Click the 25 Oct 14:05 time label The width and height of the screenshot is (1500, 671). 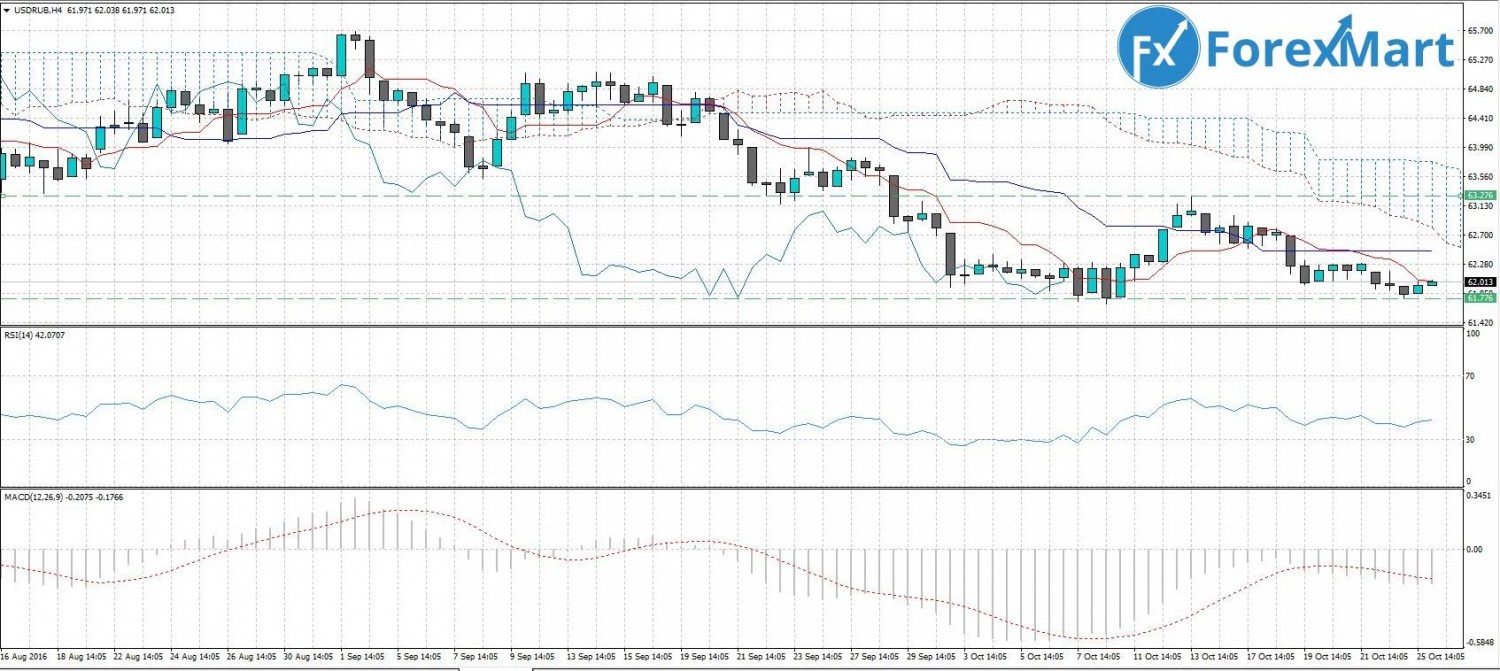[1438, 657]
